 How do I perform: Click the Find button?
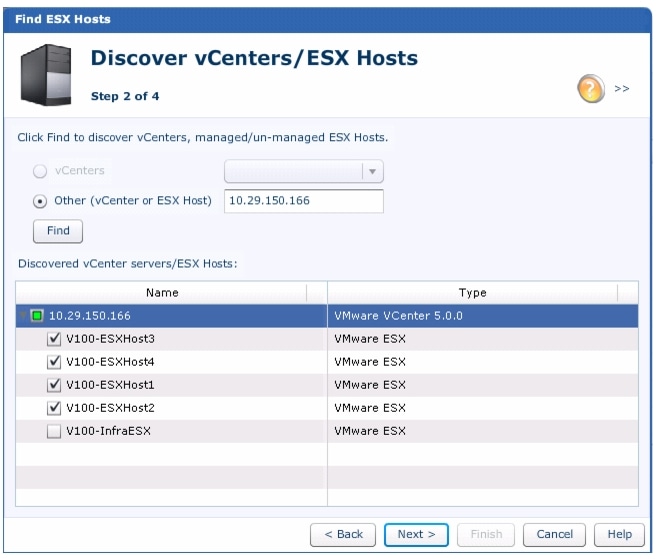tap(58, 231)
